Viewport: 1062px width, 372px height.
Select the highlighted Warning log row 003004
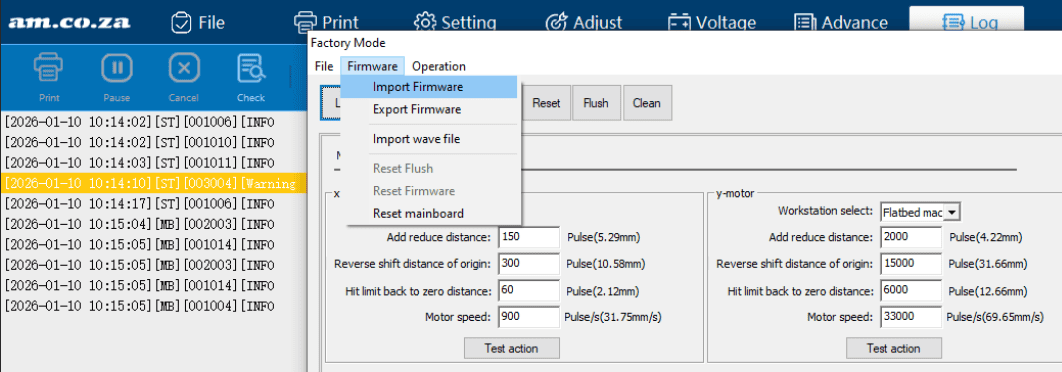(x=153, y=184)
